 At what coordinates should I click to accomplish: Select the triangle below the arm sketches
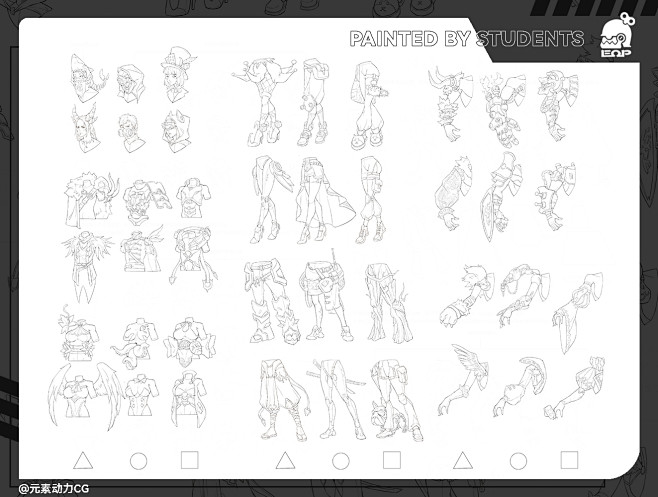point(463,460)
